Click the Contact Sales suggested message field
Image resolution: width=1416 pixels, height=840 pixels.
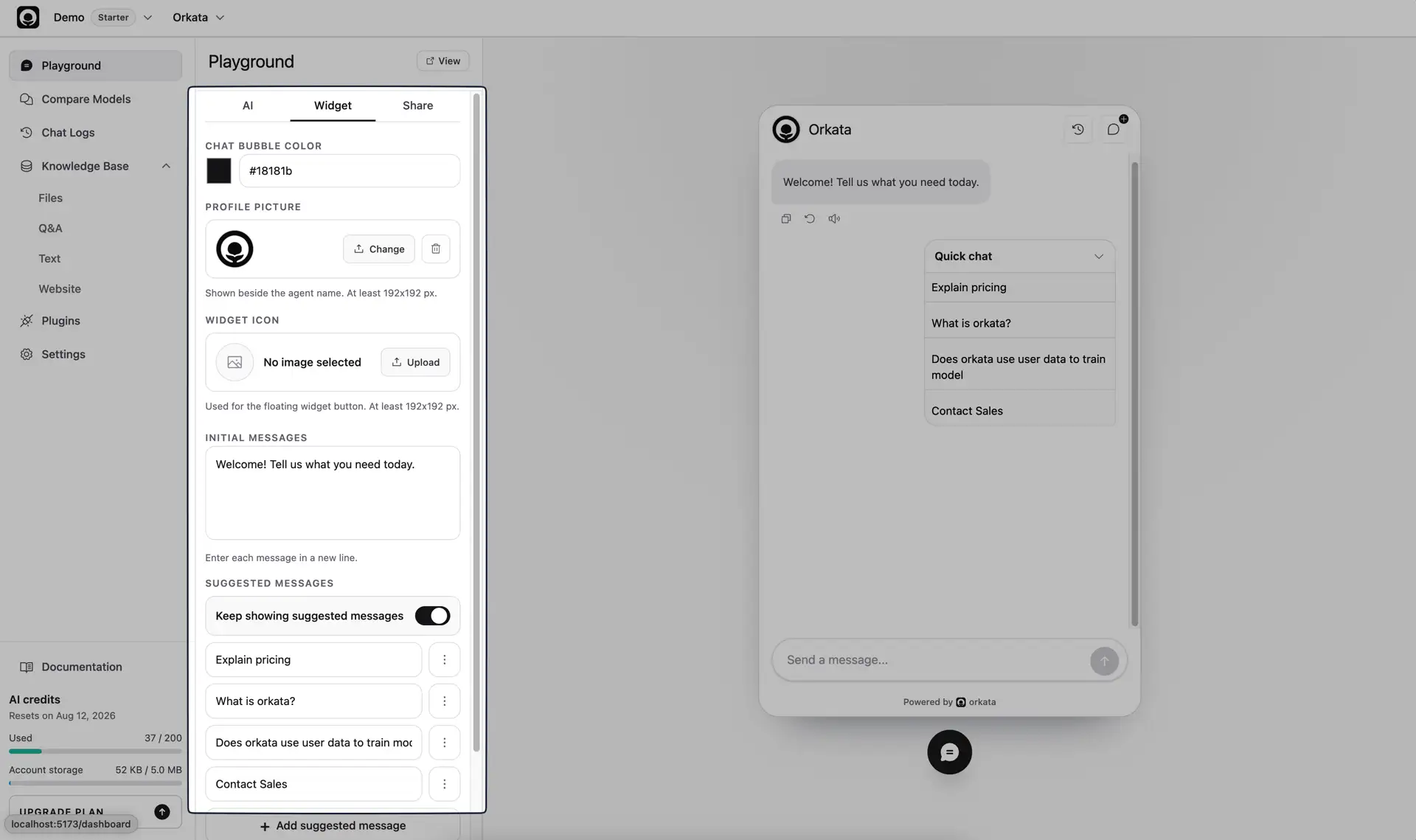pos(313,784)
